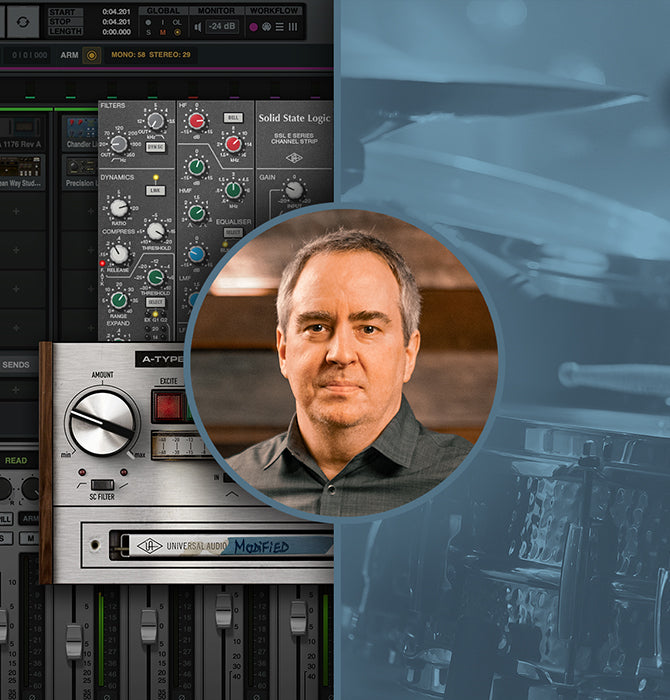670x700 pixels.
Task: Click the READ automation mode button
Action: (x=16, y=460)
